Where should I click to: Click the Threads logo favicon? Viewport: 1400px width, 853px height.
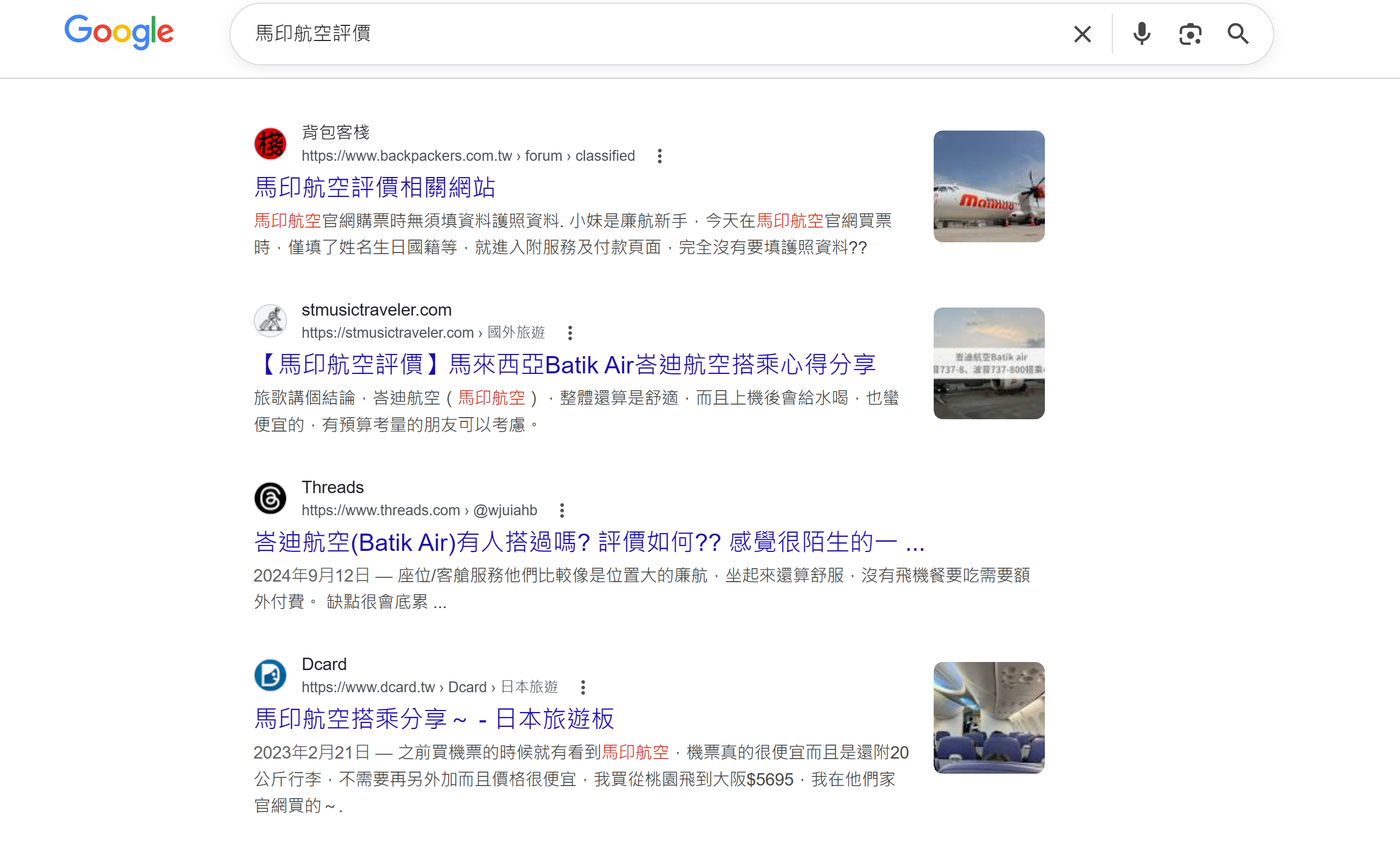270,498
